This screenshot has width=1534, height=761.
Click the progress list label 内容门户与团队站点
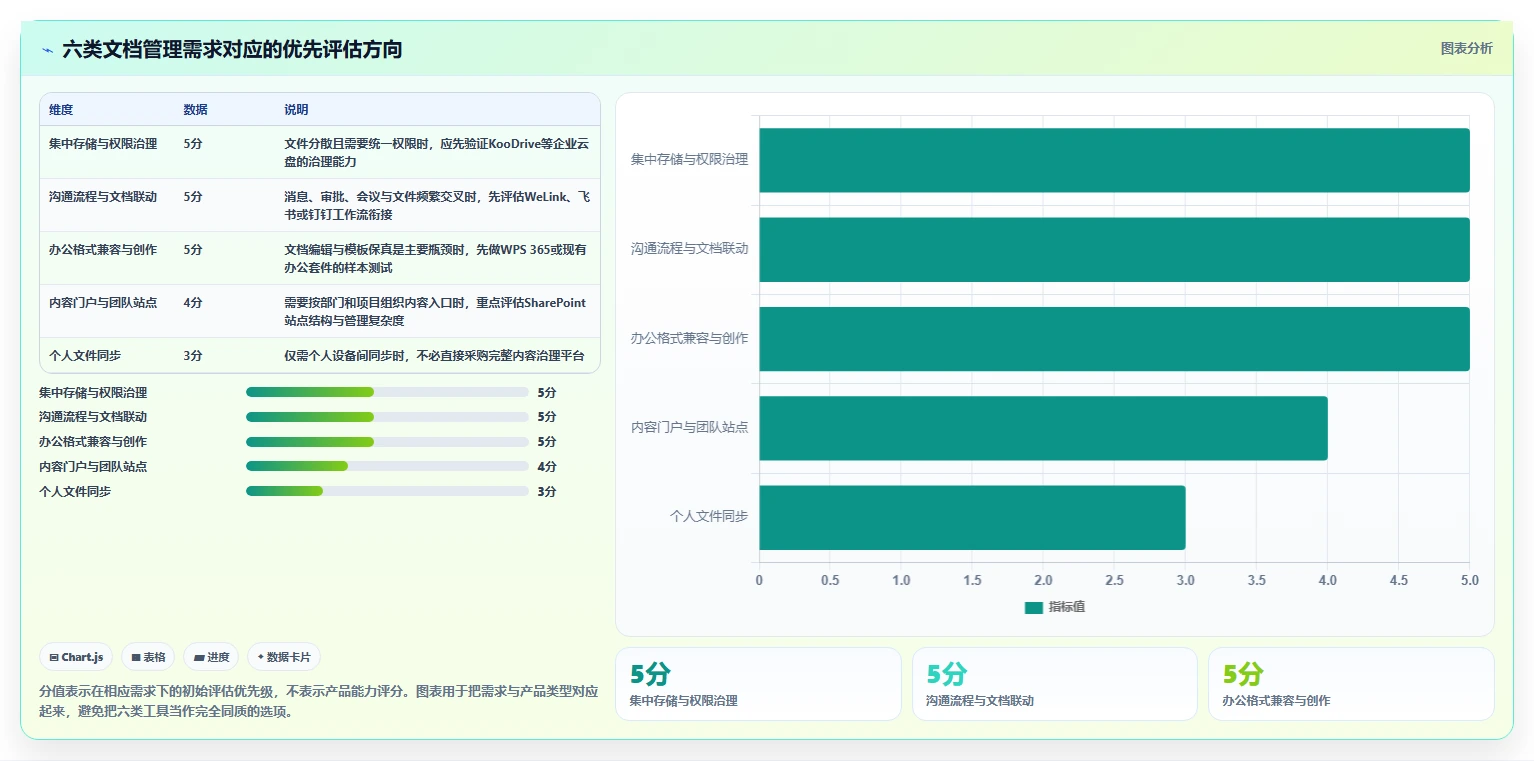(93, 467)
